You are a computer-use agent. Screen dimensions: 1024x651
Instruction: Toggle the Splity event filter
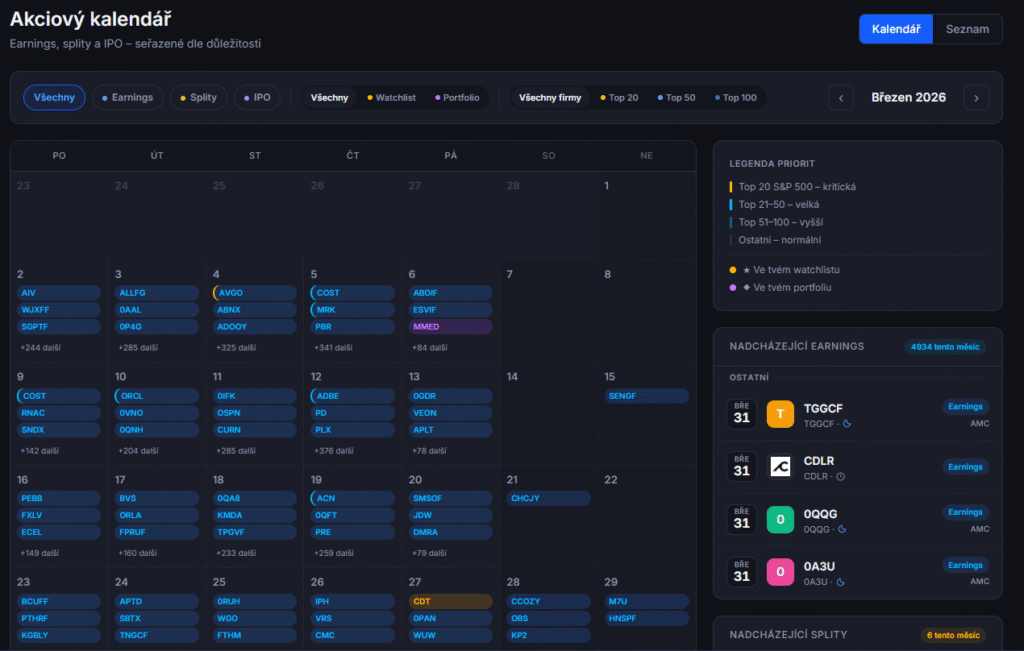tap(198, 98)
